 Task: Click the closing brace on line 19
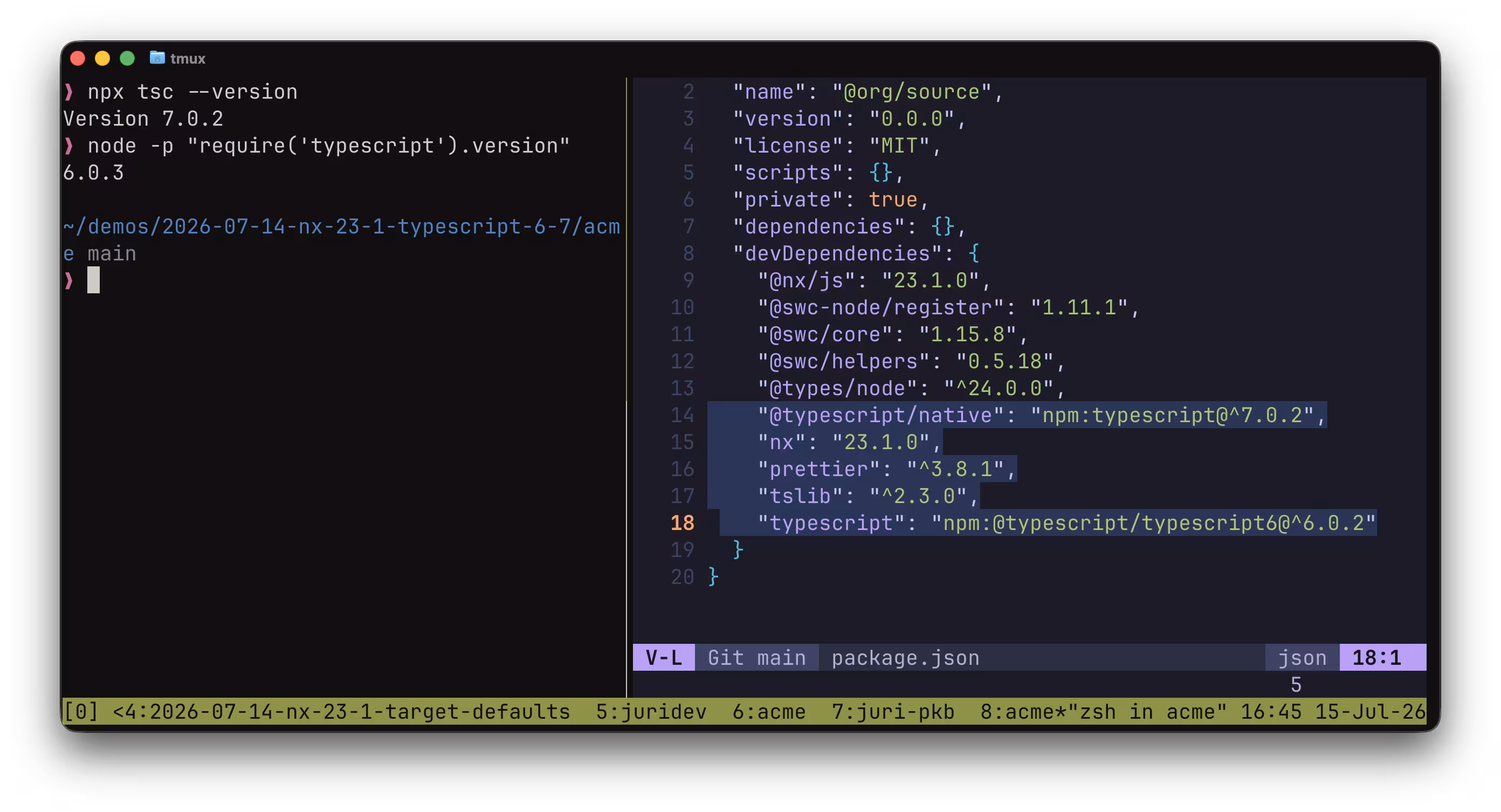[738, 549]
